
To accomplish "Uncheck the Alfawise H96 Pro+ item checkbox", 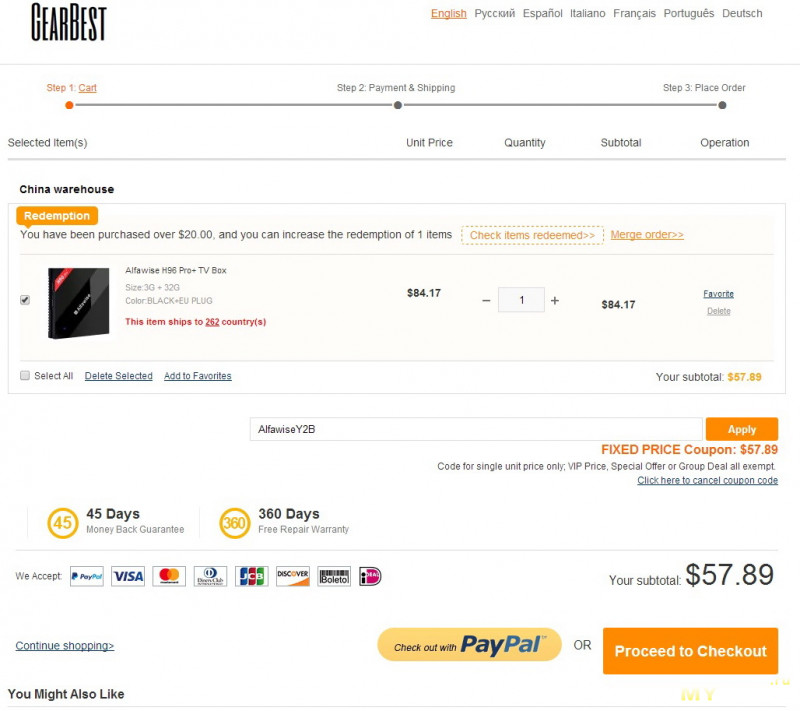I will 25,300.
